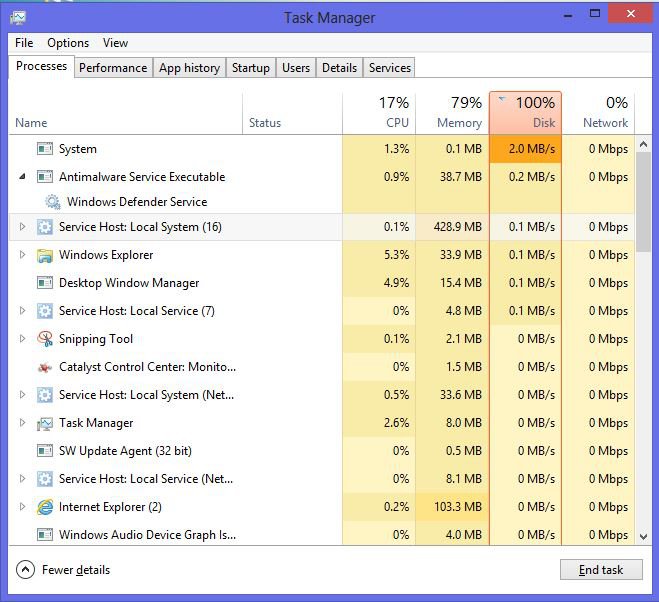This screenshot has width=659, height=602.
Task: Select the Catalyst Control Center: Monito... row
Action: coord(322,367)
